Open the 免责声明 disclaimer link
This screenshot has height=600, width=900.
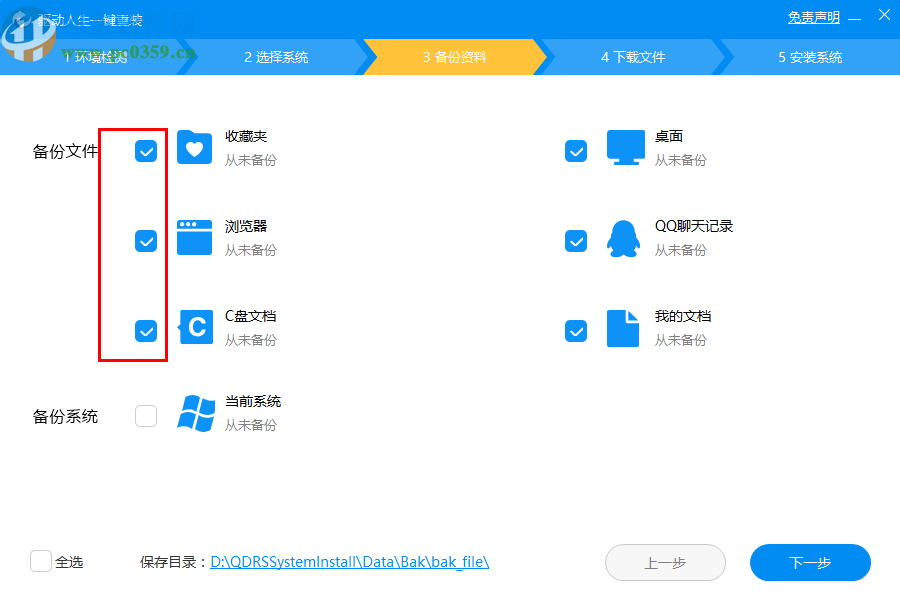[813, 18]
